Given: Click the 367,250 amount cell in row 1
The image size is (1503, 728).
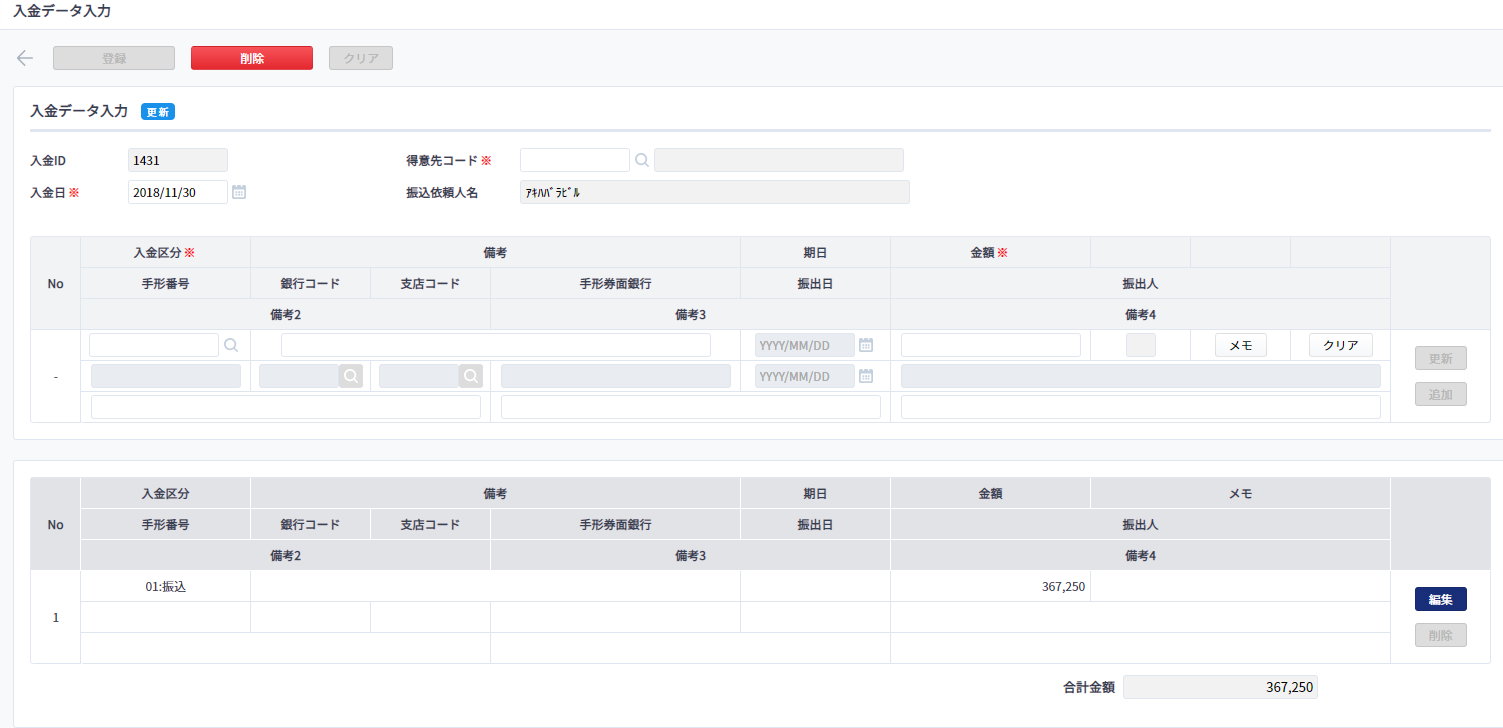Looking at the screenshot, I should 991,587.
